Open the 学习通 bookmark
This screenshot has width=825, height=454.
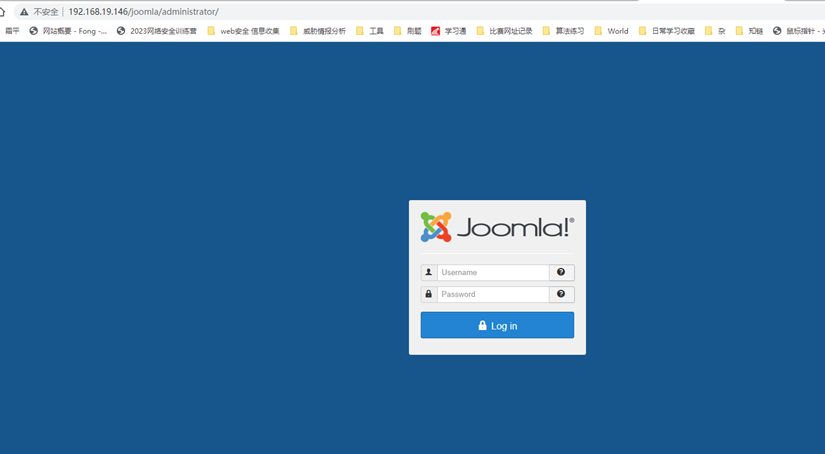[449, 31]
